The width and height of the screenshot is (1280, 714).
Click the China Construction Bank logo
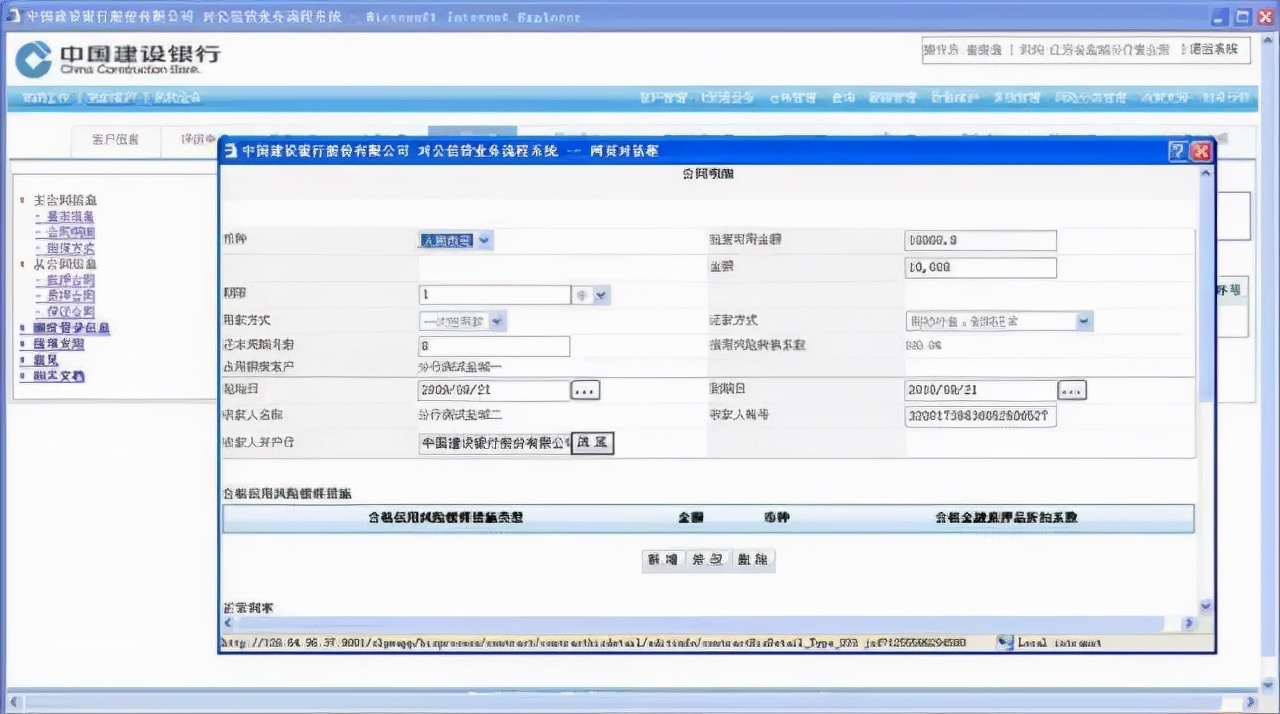117,59
